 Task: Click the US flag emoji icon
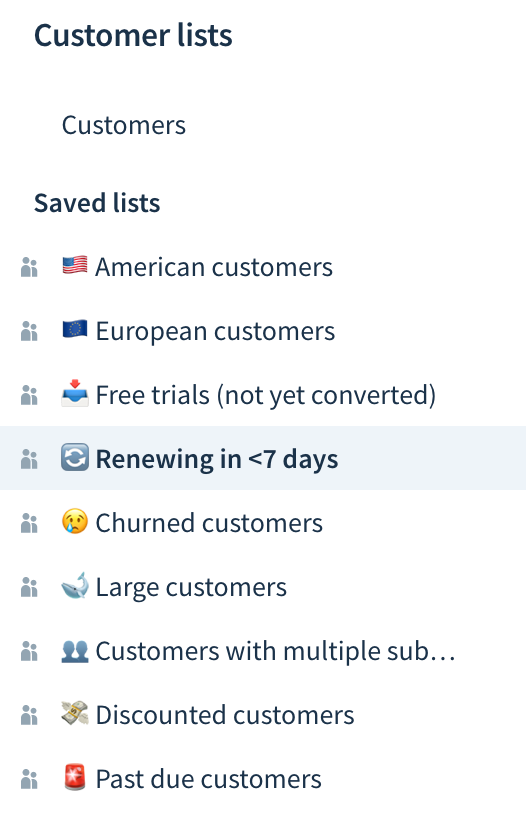(x=75, y=265)
